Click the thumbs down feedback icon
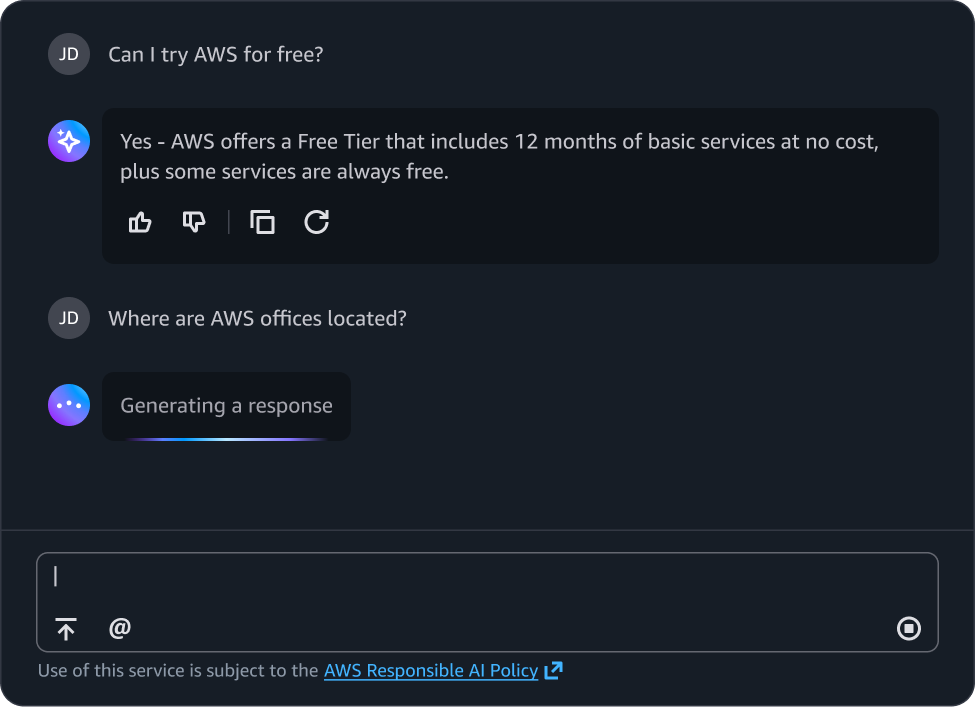Screen dimensions: 975x707 (x=194, y=222)
